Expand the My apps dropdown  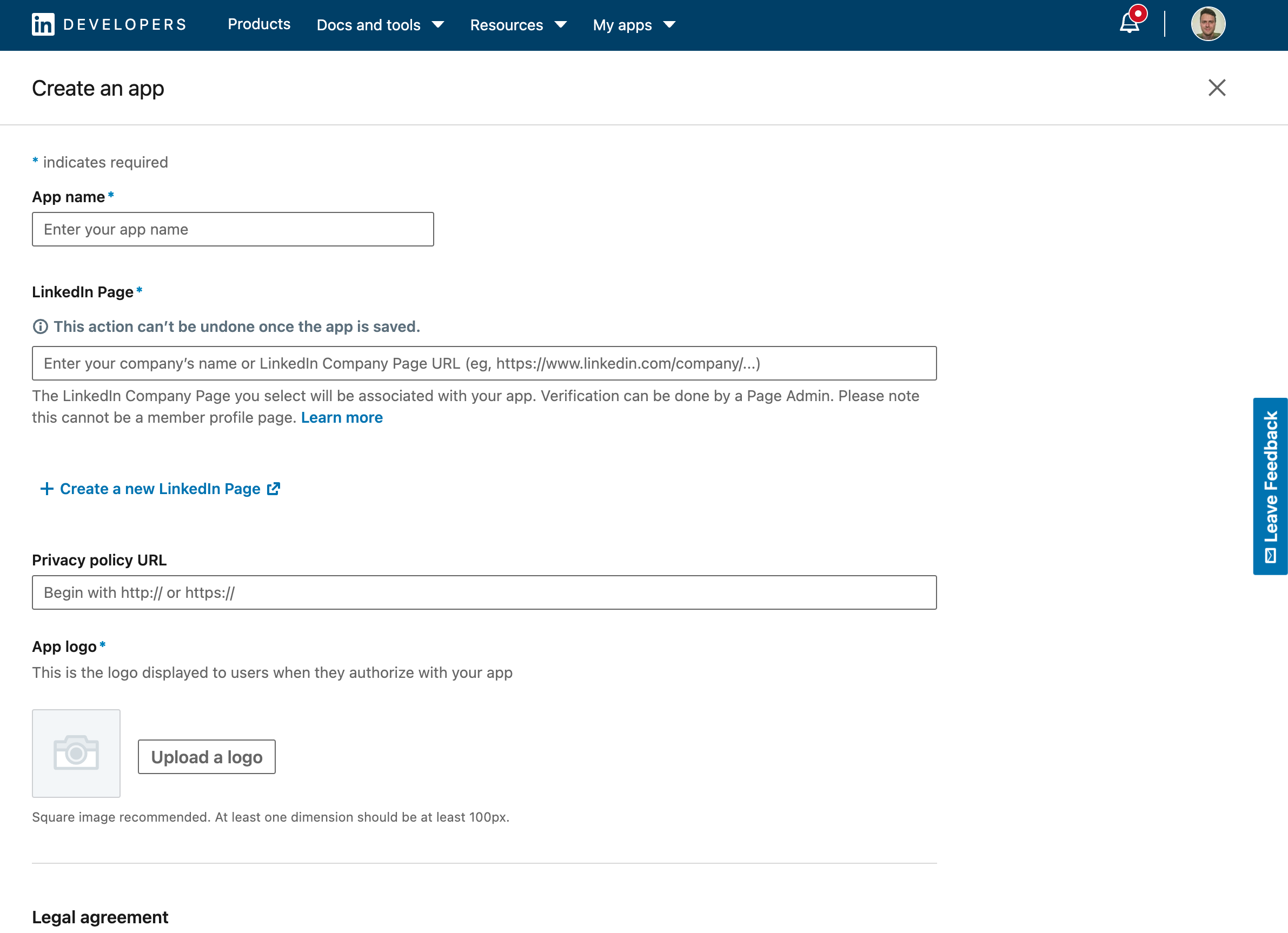(x=634, y=25)
